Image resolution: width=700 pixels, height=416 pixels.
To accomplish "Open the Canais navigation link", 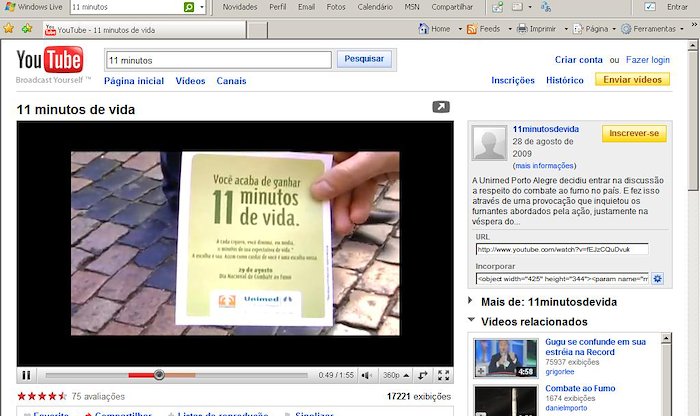I will pos(231,81).
